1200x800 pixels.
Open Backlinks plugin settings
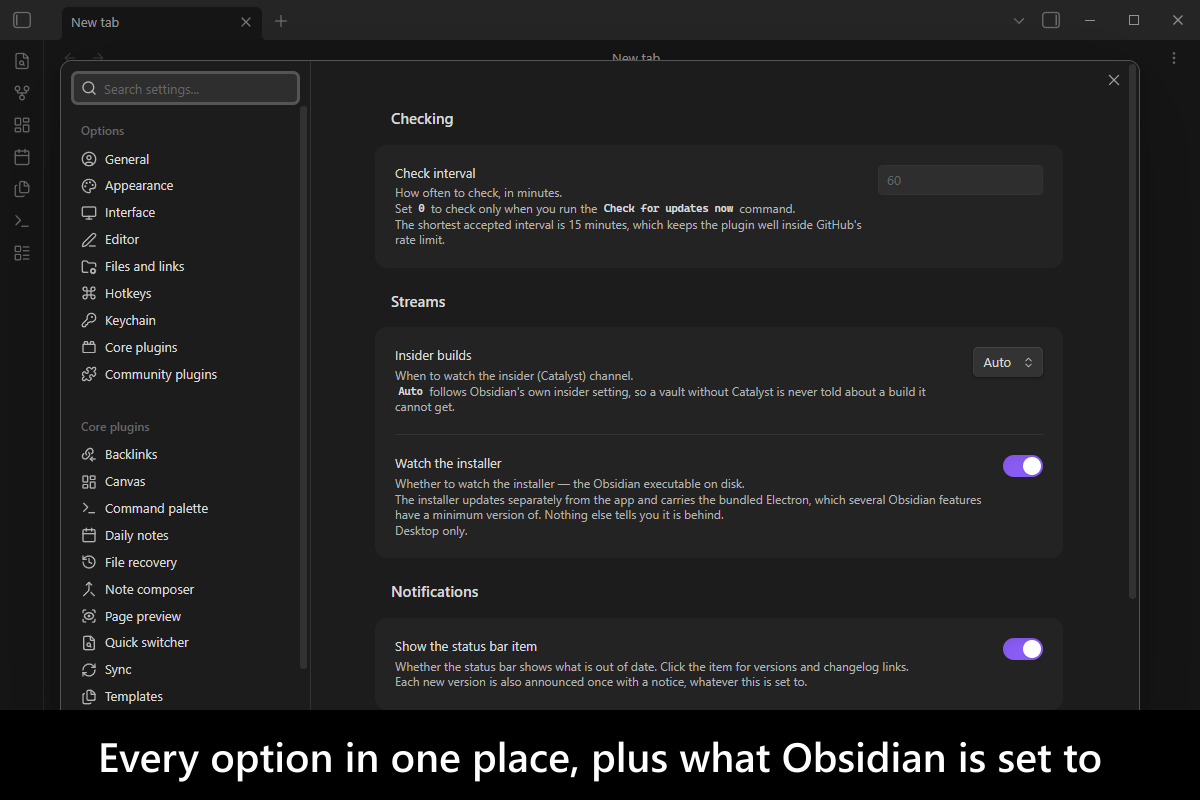tap(185, 455)
